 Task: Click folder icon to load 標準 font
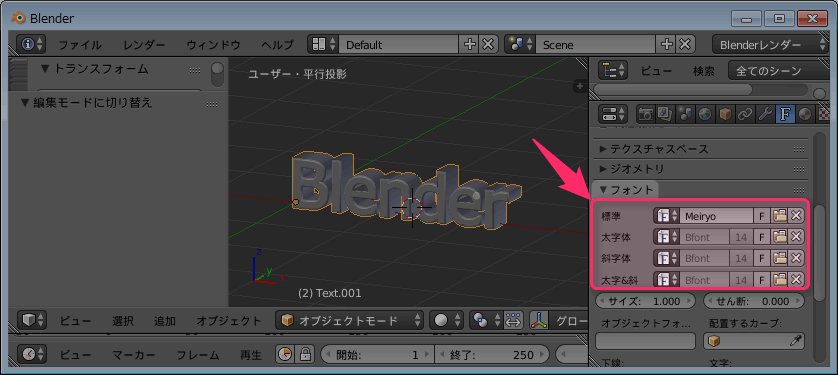pos(780,216)
